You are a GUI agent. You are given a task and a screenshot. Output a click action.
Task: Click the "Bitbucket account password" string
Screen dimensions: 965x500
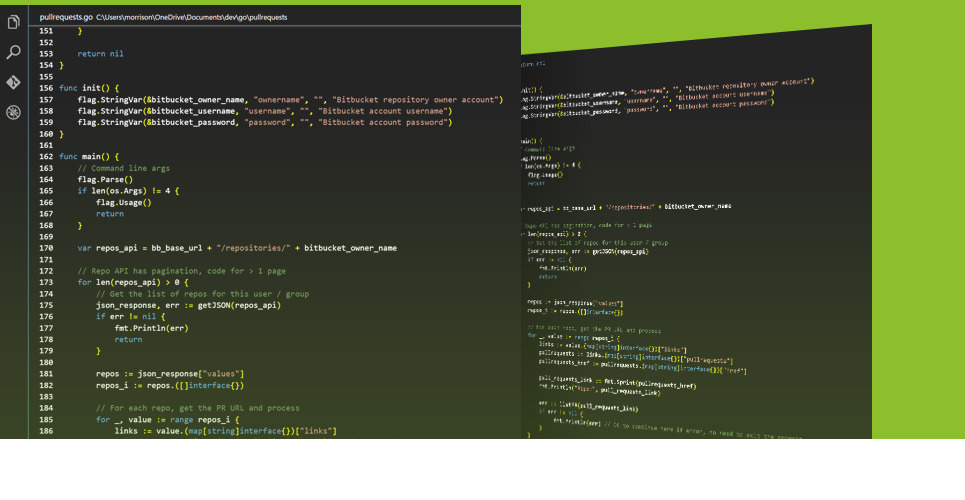click(385, 123)
